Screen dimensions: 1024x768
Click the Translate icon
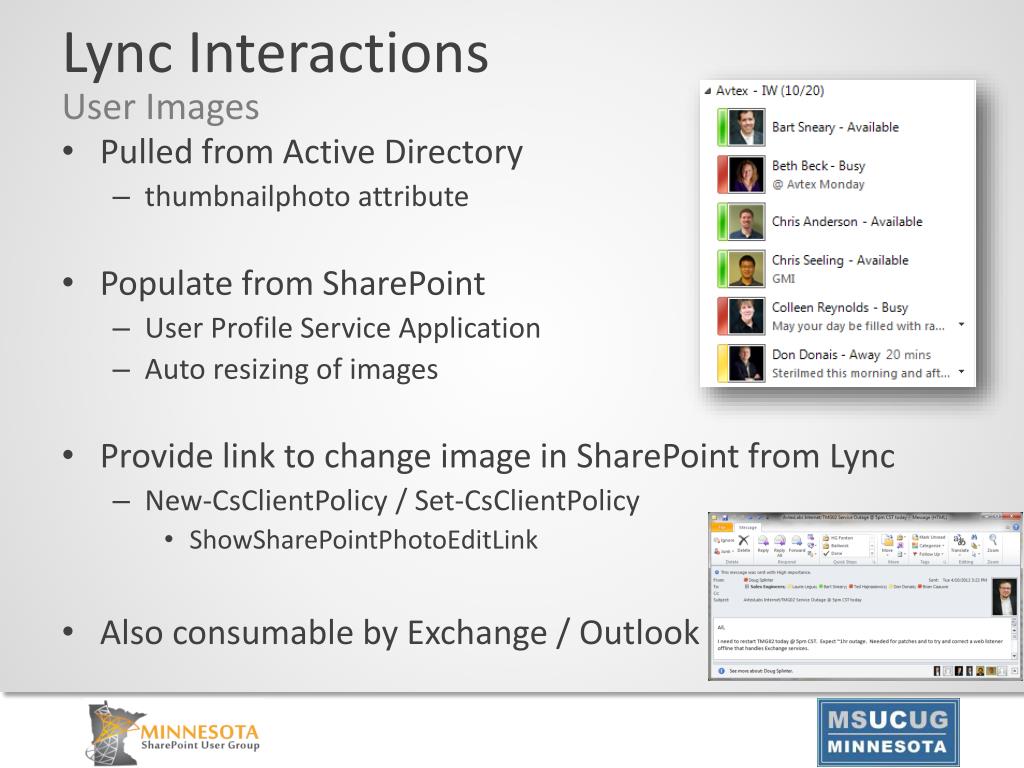coord(959,540)
